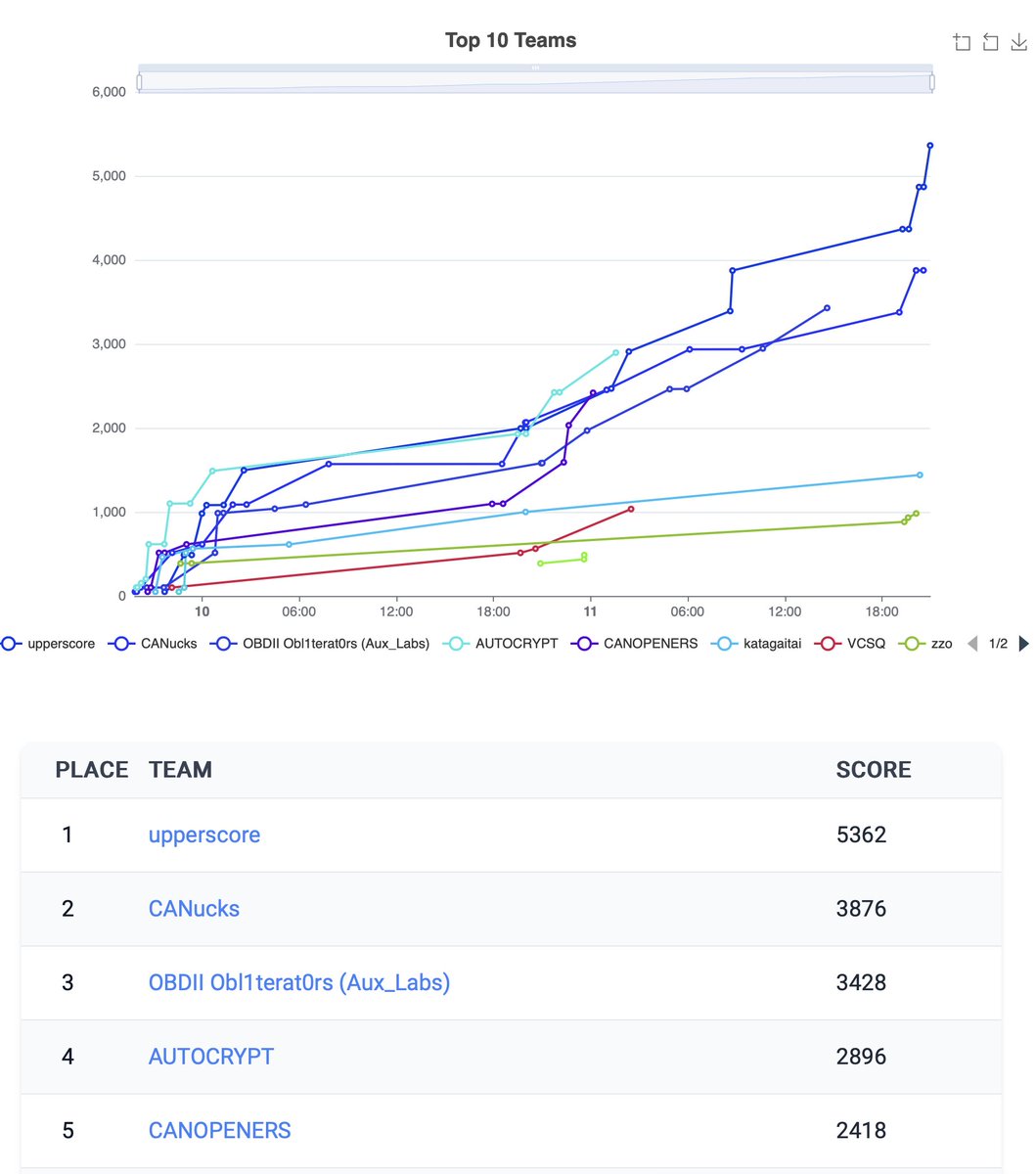Screen dimensions: 1036x1174
Task: Select score value 2418
Action: [x=861, y=1130]
